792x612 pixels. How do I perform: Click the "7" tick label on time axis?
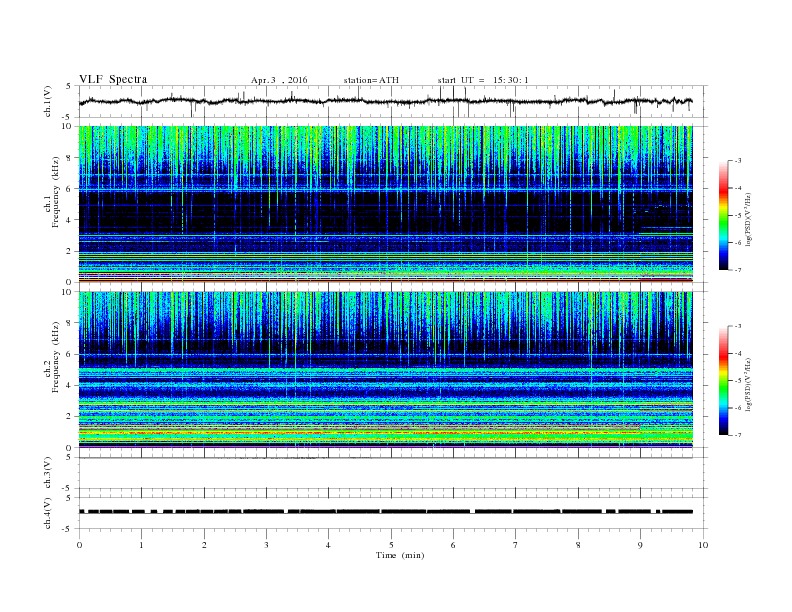click(516, 545)
